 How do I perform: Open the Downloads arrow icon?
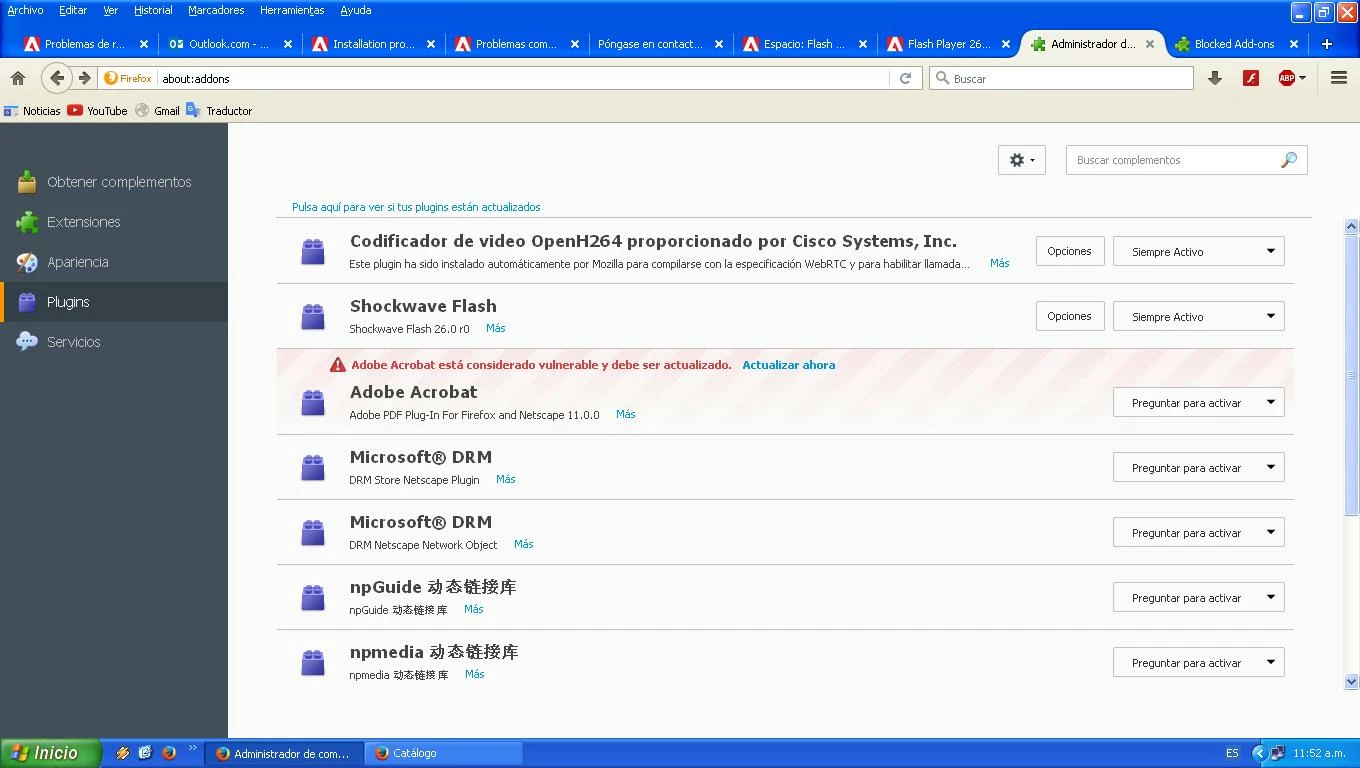tap(1215, 78)
